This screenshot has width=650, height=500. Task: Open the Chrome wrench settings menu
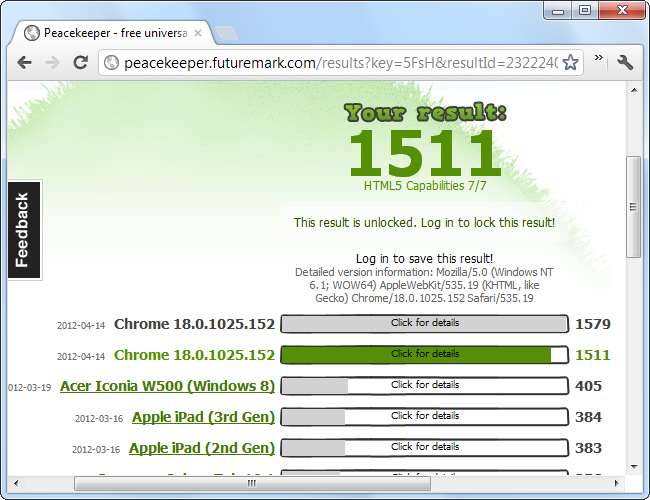pos(625,63)
